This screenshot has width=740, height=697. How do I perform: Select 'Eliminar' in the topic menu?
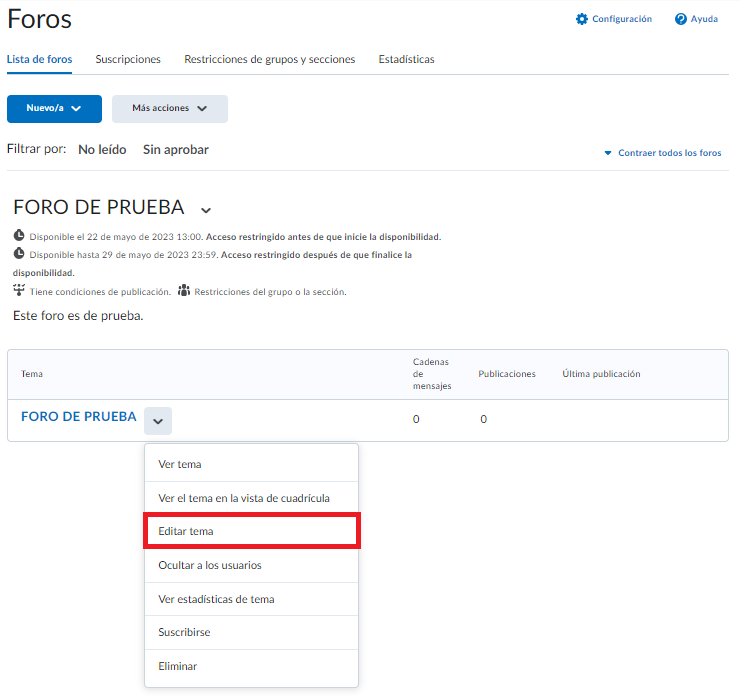coord(178,666)
